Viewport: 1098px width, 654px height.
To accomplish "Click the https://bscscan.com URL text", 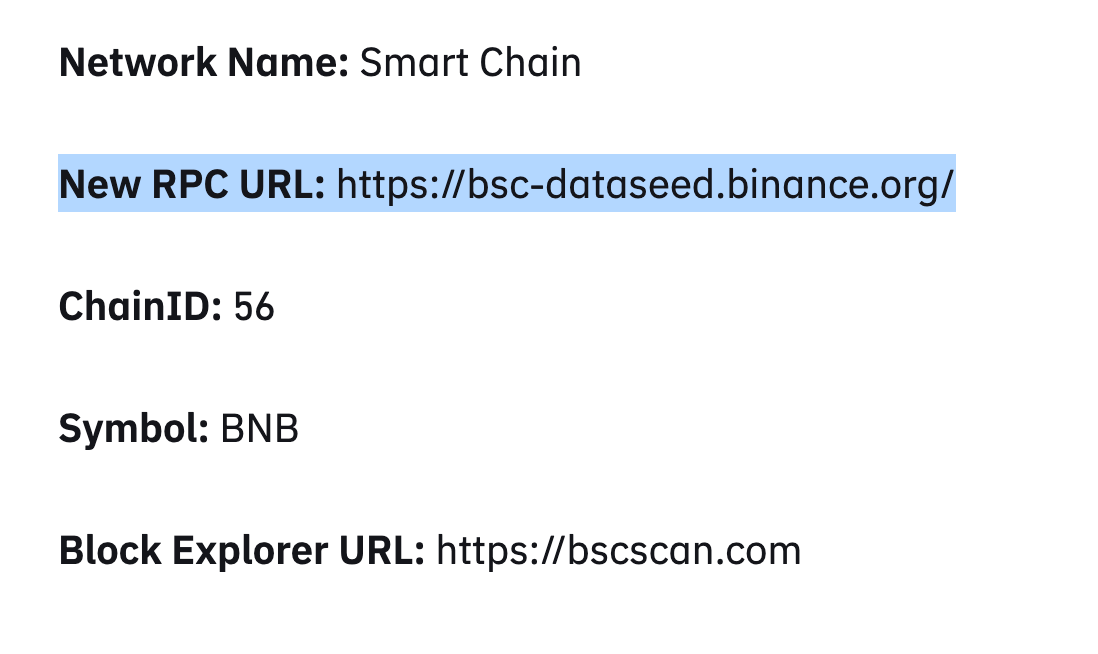I will point(618,550).
